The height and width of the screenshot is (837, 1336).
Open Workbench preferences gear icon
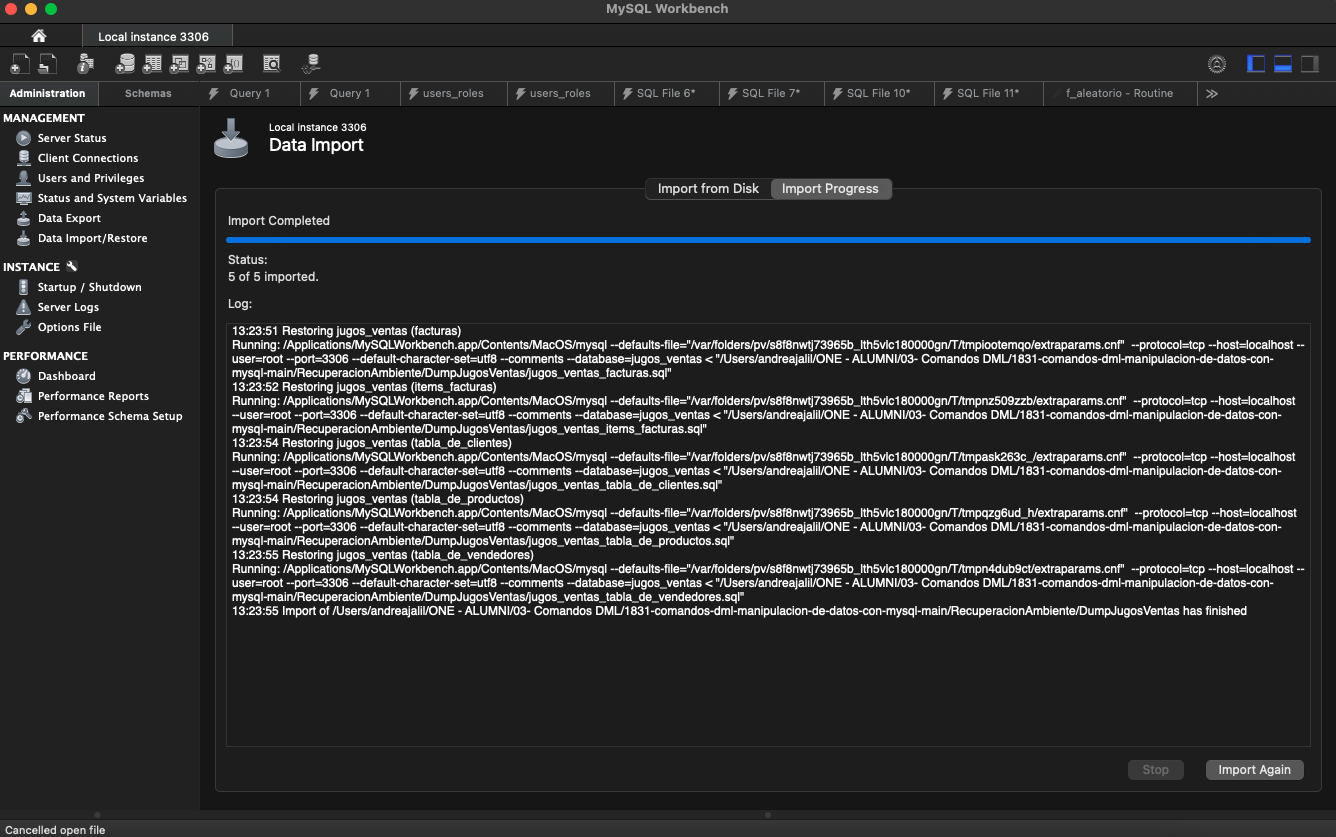pos(1217,64)
